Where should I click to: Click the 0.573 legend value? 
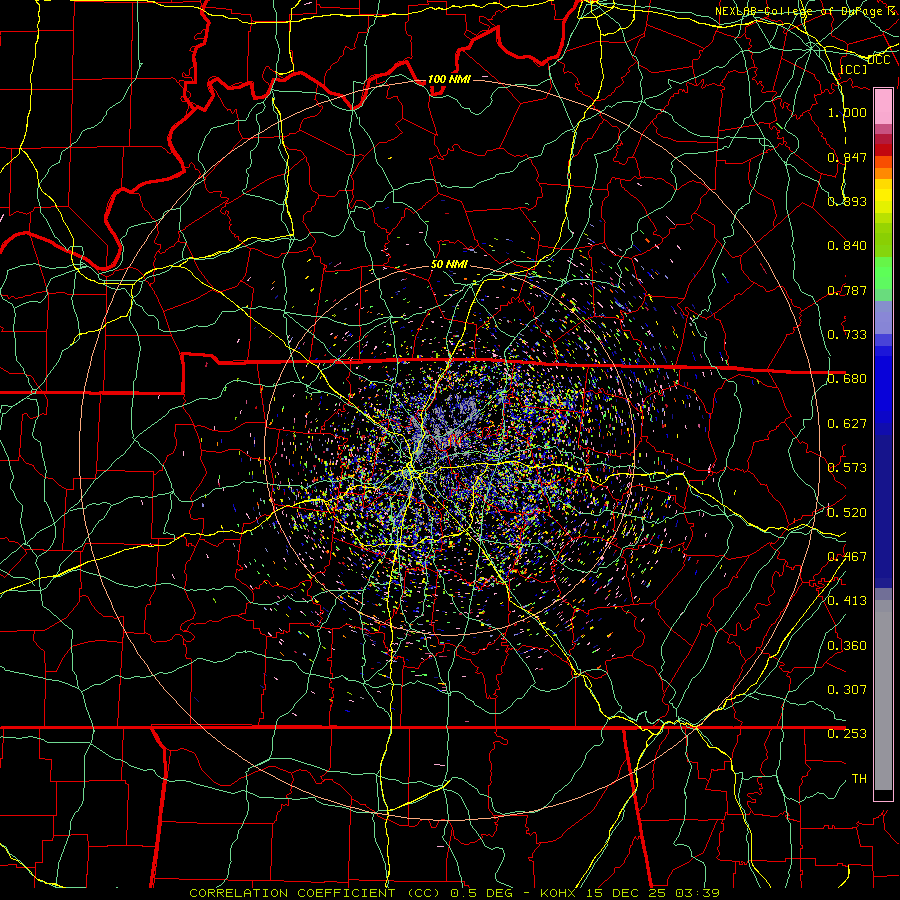(x=847, y=468)
